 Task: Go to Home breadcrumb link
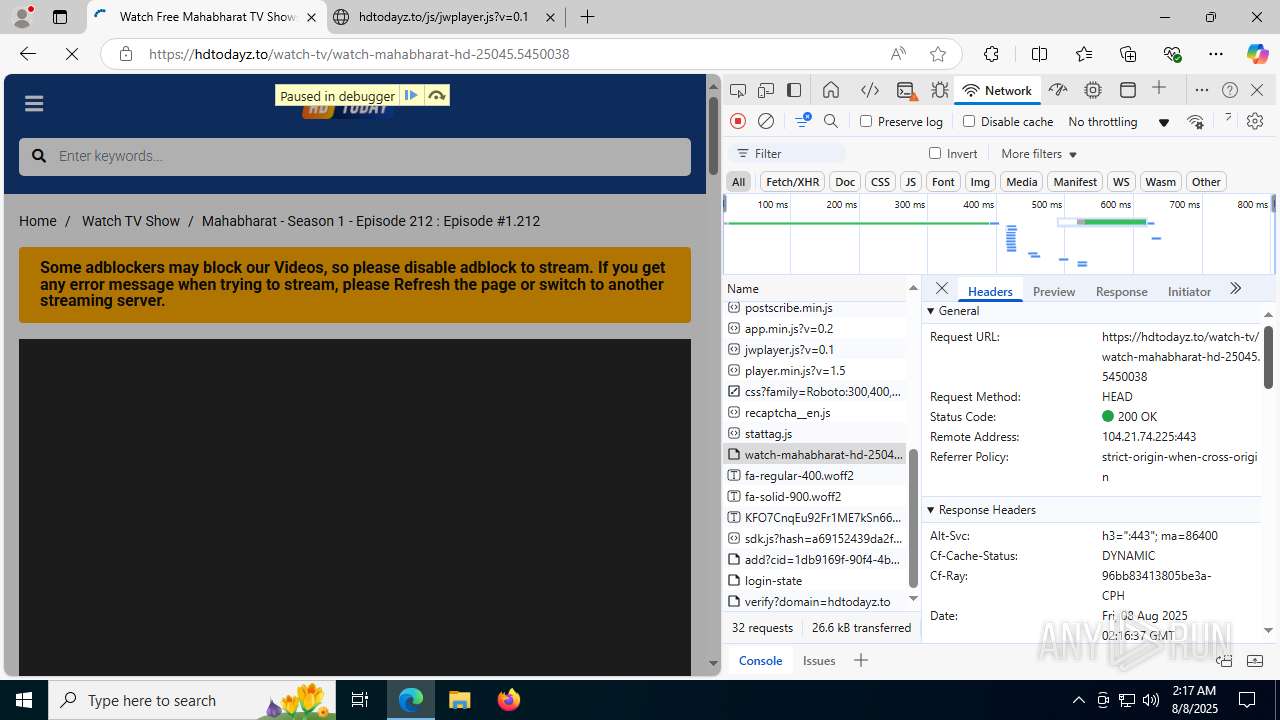(x=38, y=221)
